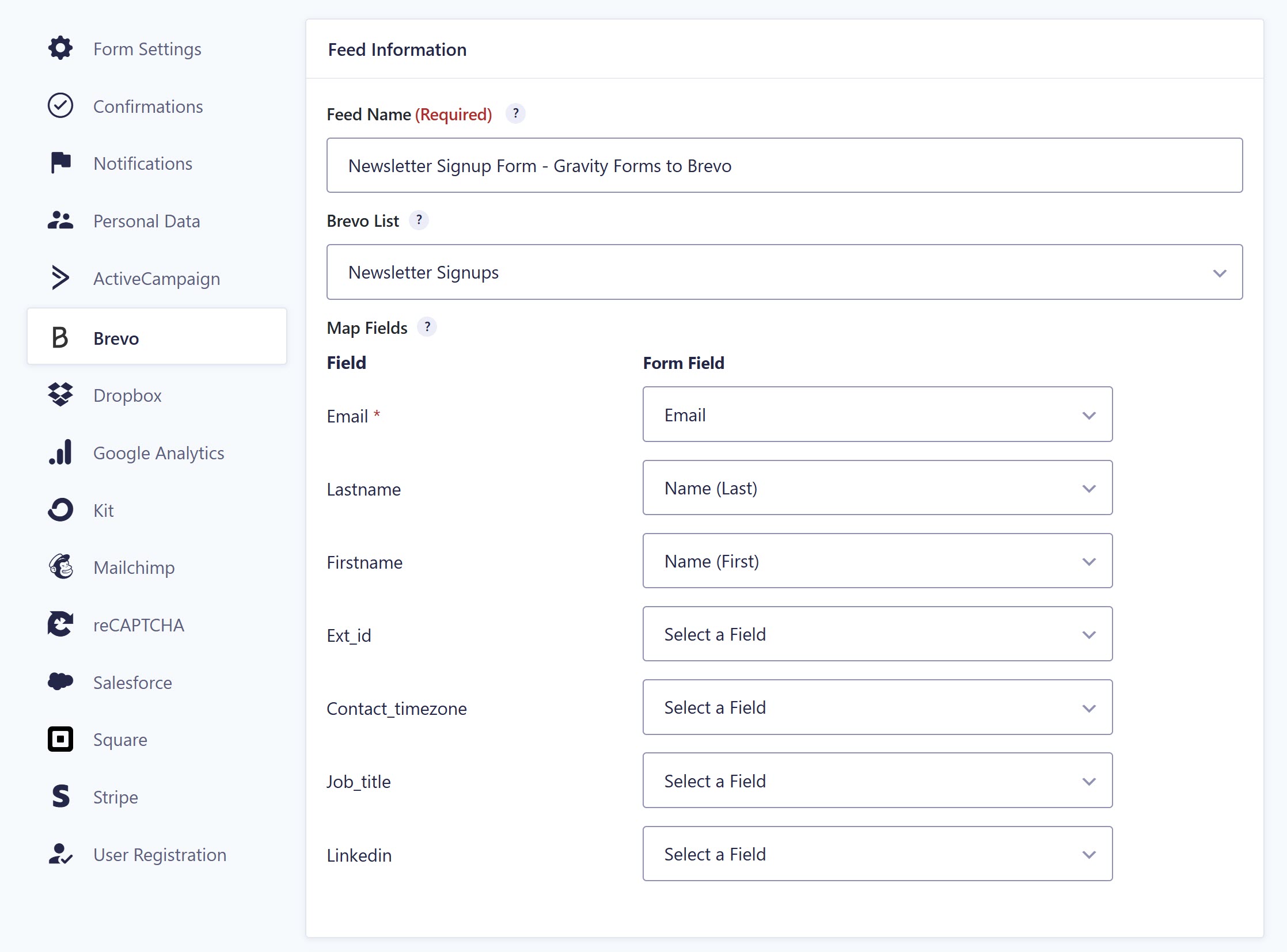Image resolution: width=1287 pixels, height=952 pixels.
Task: Click the Salesforce cloud icon
Action: pyautogui.click(x=60, y=681)
